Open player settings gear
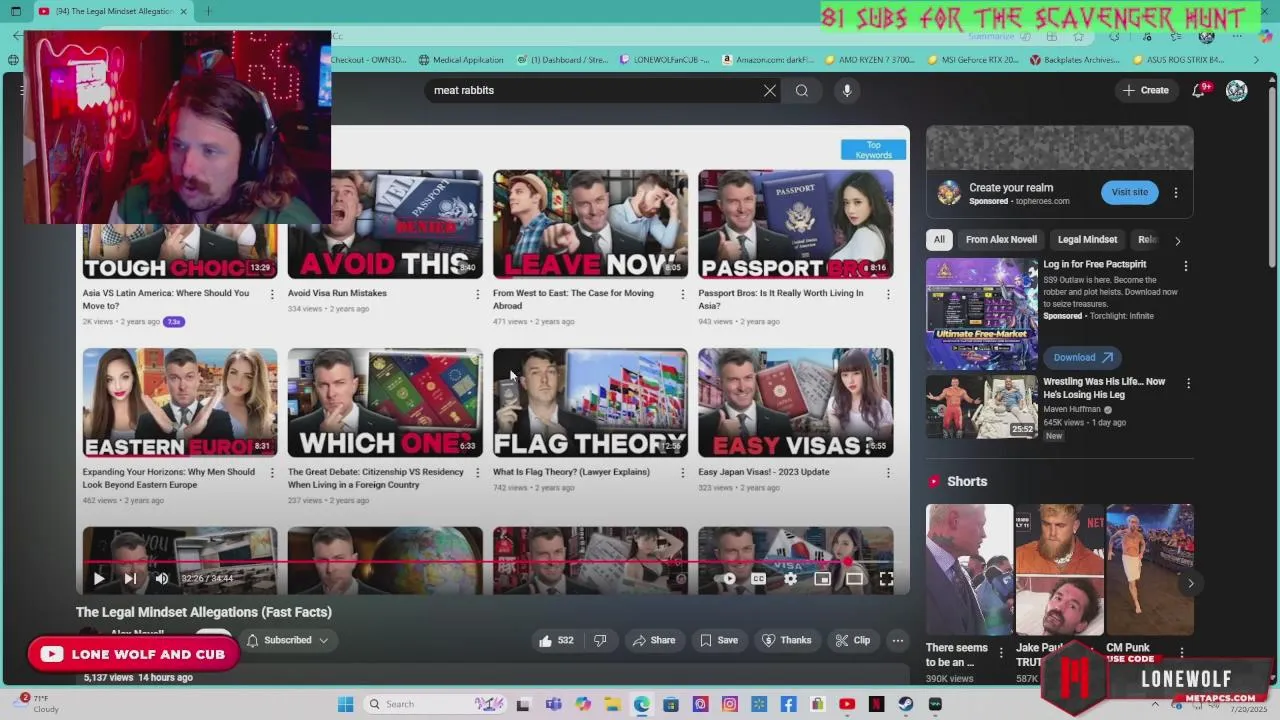The width and height of the screenshot is (1280, 720). (790, 578)
